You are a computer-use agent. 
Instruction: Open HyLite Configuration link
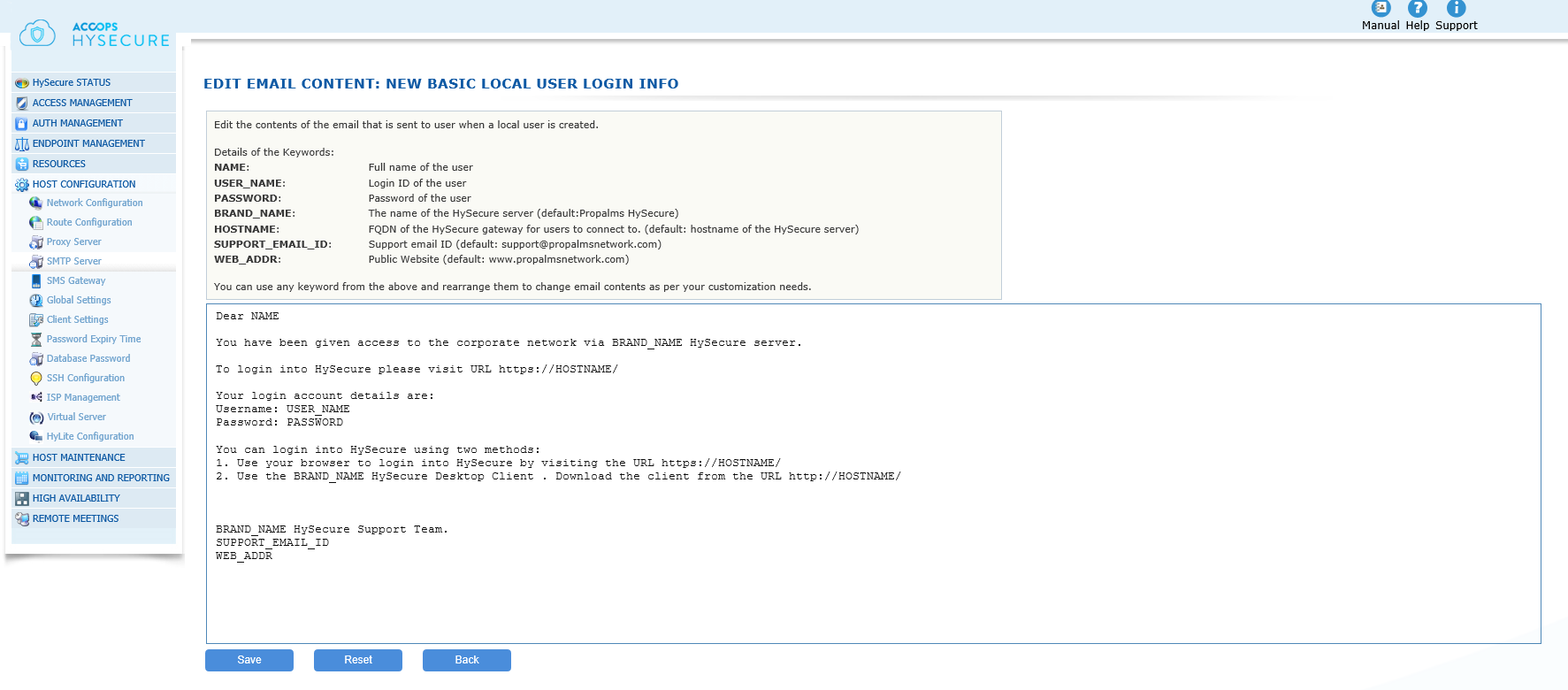[x=90, y=436]
